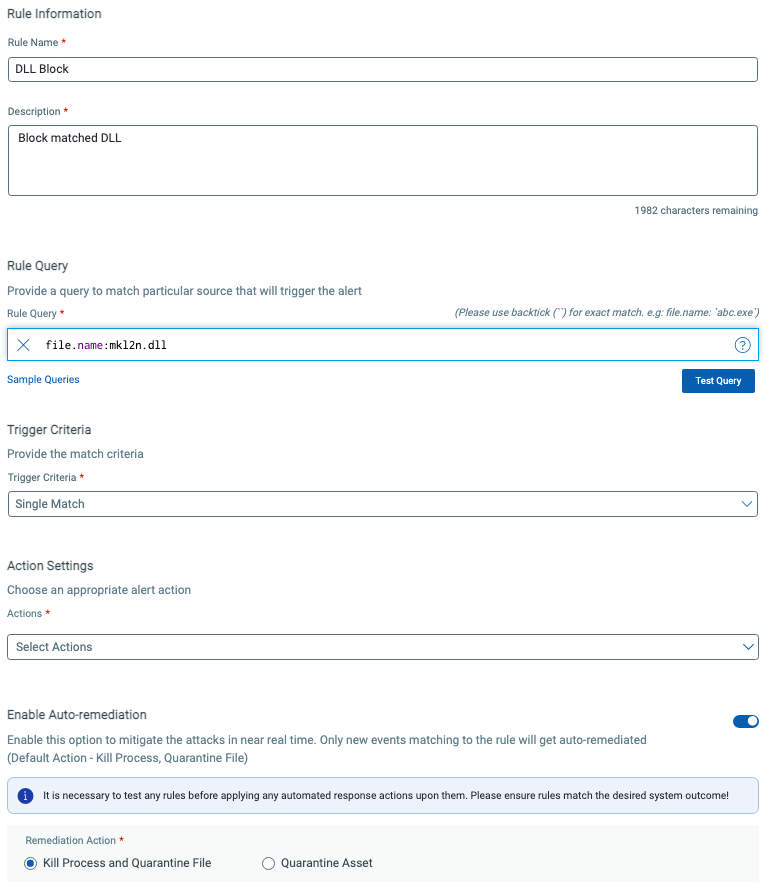Clear the rule query with the X icon
Screen dimensions: 782x888
click(x=24, y=345)
